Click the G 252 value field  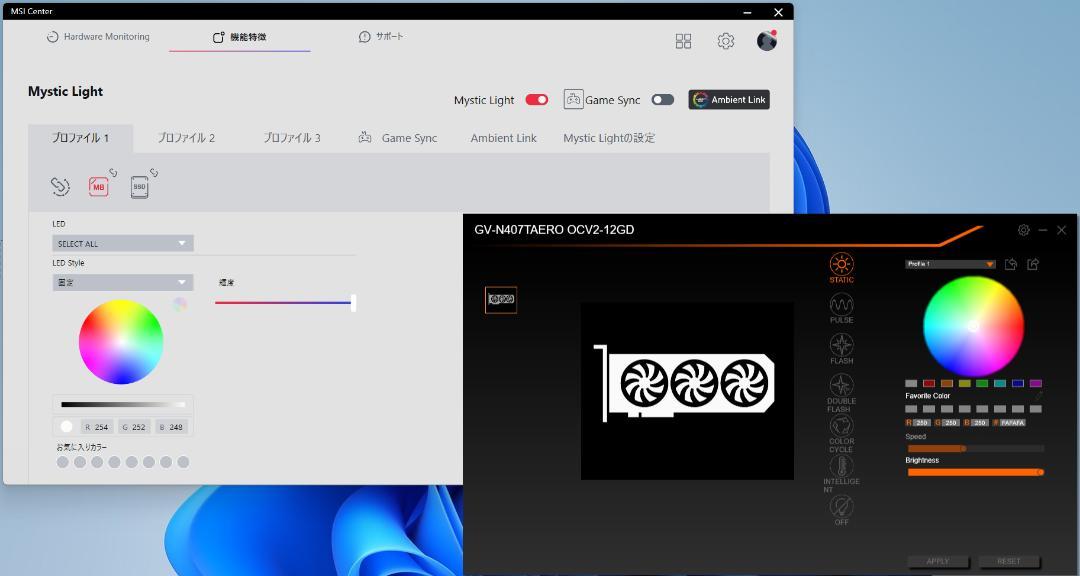(134, 427)
